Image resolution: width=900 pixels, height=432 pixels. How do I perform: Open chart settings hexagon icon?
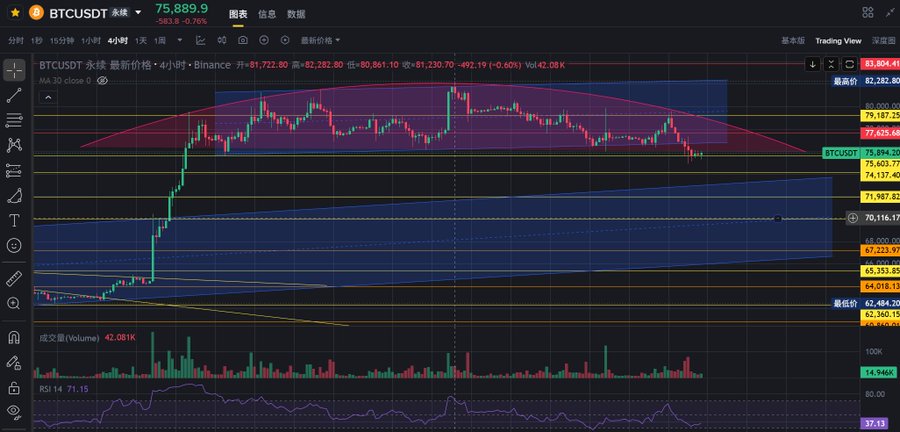click(285, 40)
